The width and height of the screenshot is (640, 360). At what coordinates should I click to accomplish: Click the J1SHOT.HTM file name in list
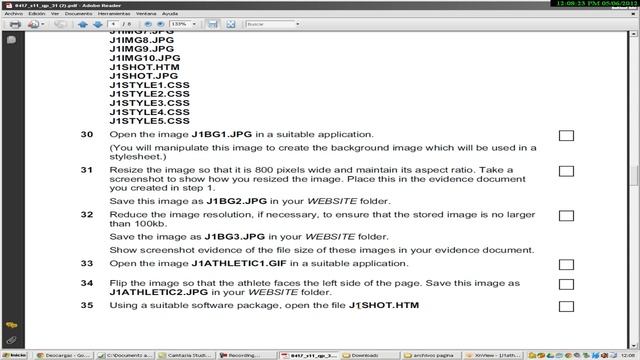144,67
